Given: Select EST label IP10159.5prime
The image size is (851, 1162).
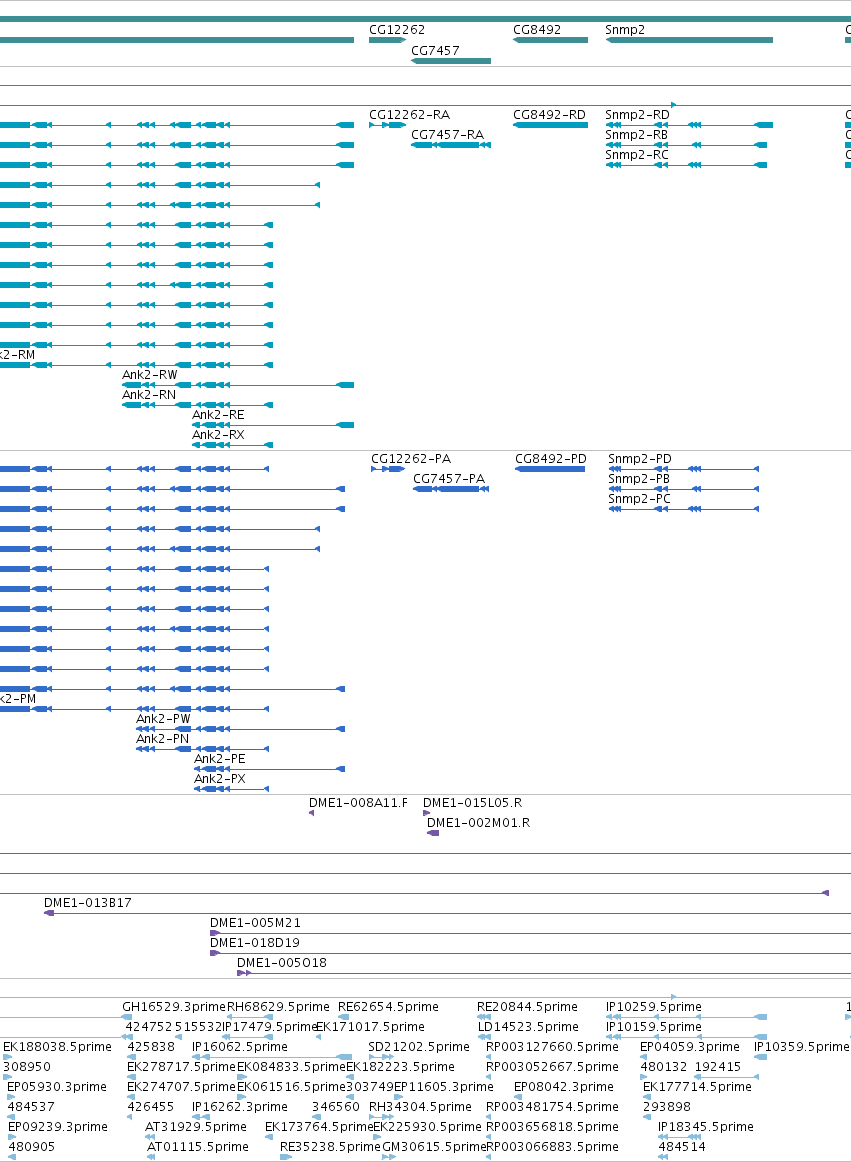Looking at the screenshot, I should [x=654, y=1027].
